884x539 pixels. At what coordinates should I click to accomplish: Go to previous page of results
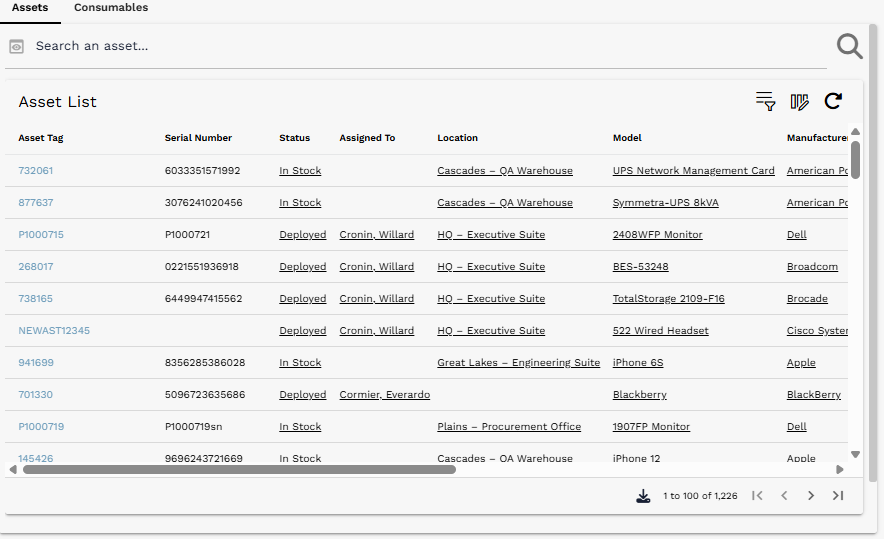(784, 496)
